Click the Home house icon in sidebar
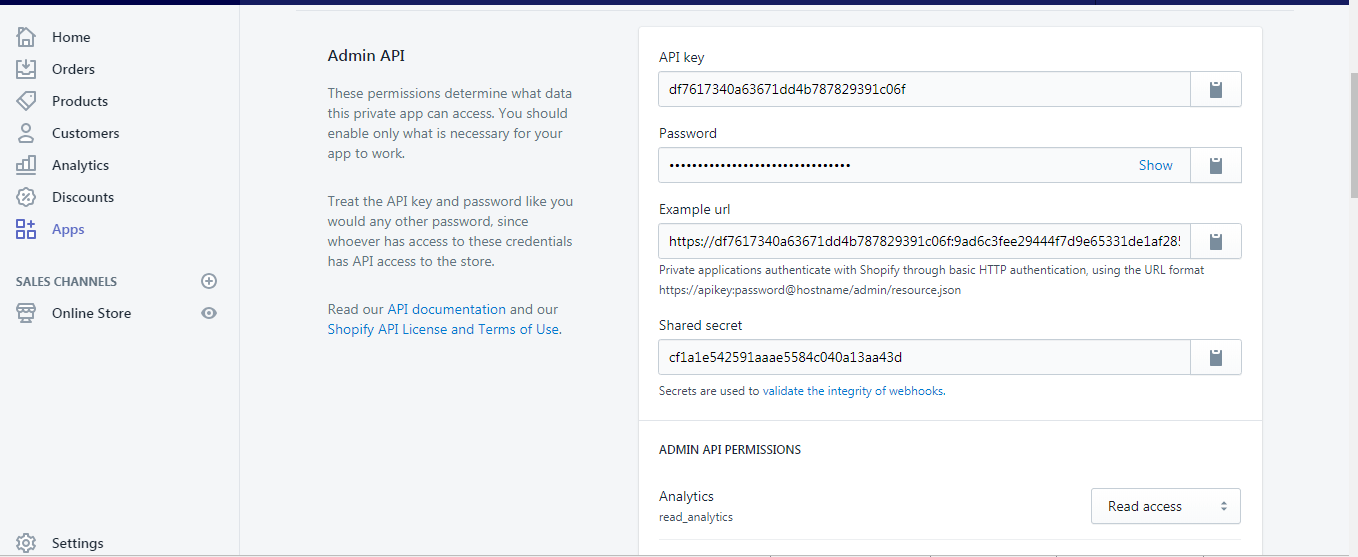This screenshot has width=1358, height=557. click(x=26, y=37)
